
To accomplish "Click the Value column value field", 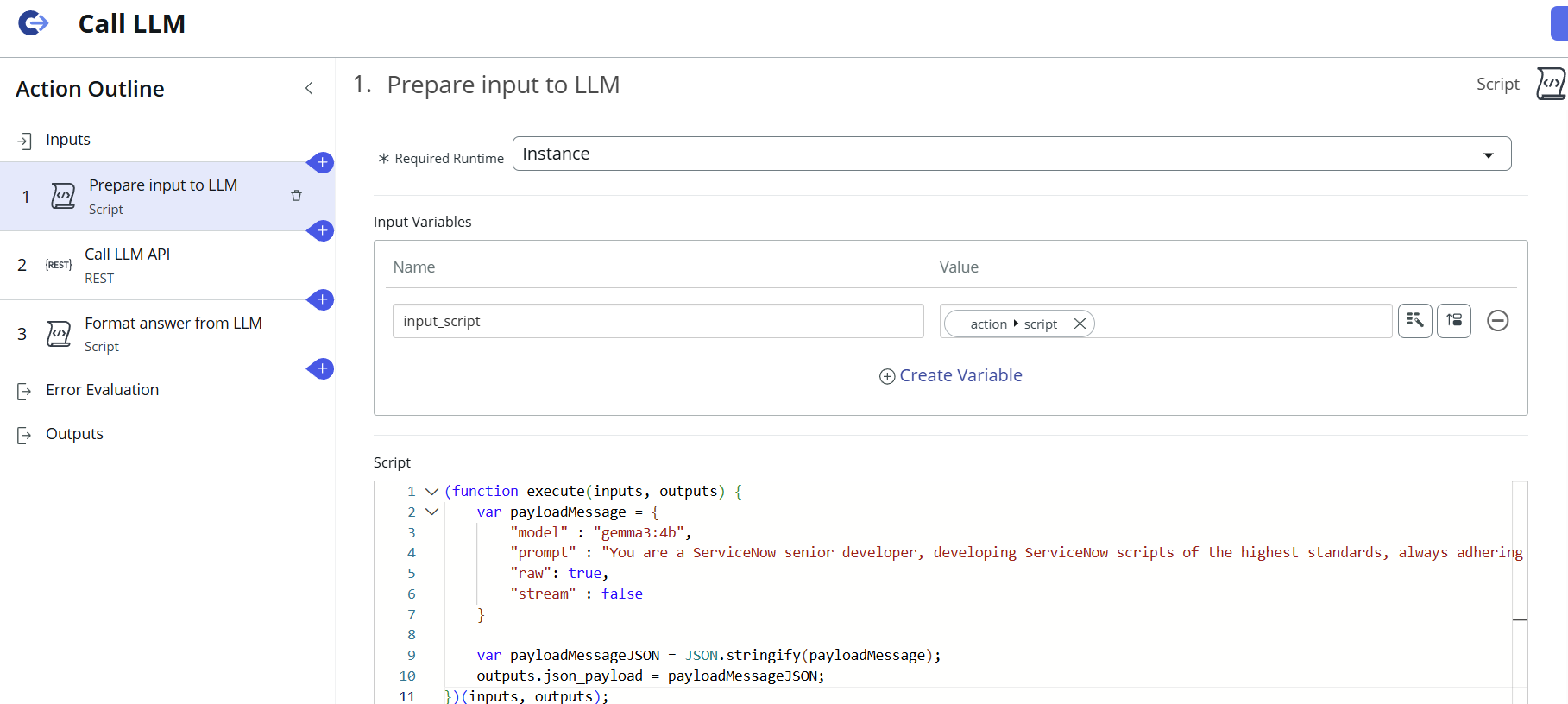I will click(x=1166, y=321).
